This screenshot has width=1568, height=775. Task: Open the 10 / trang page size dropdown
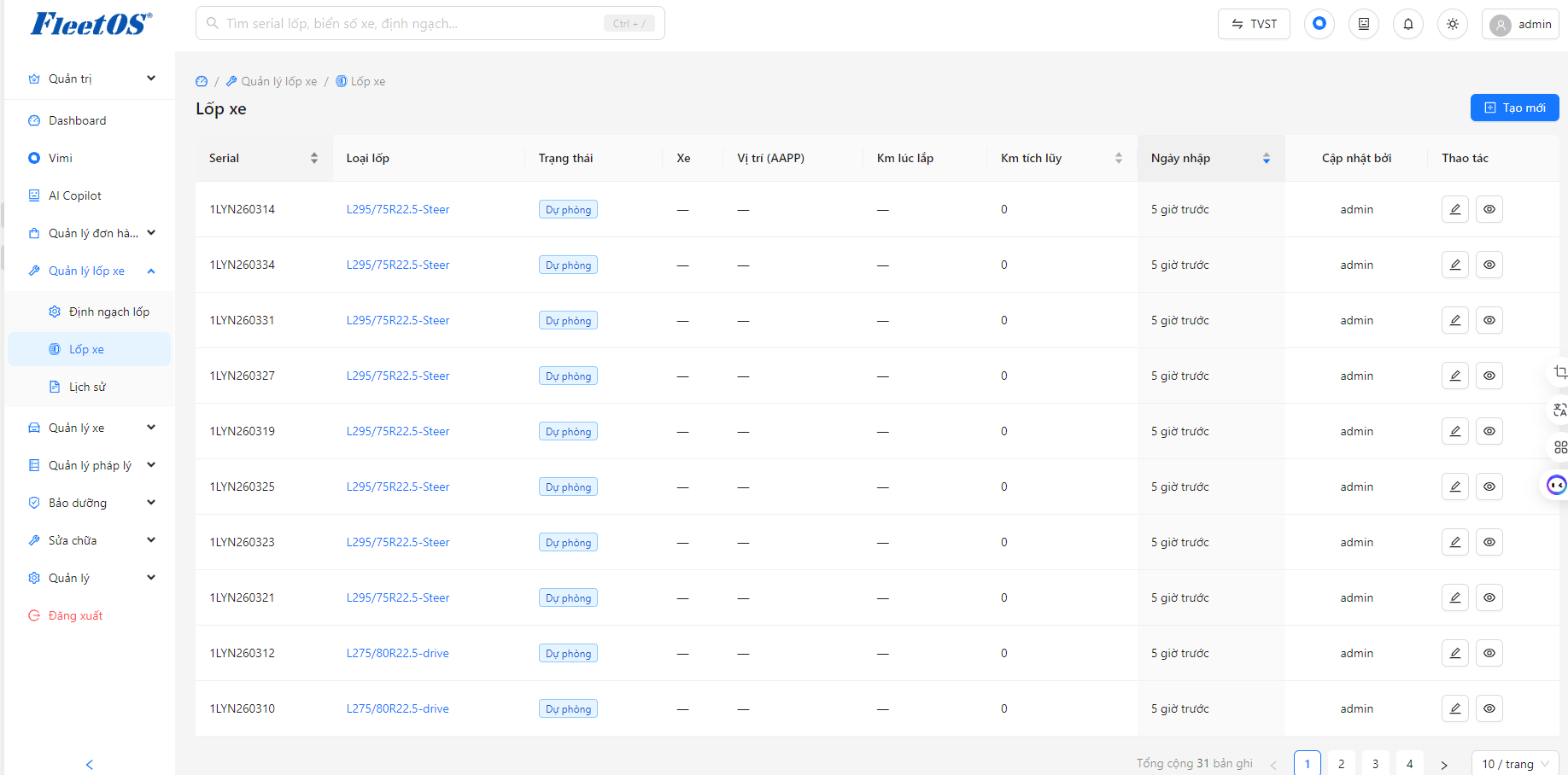1515,764
